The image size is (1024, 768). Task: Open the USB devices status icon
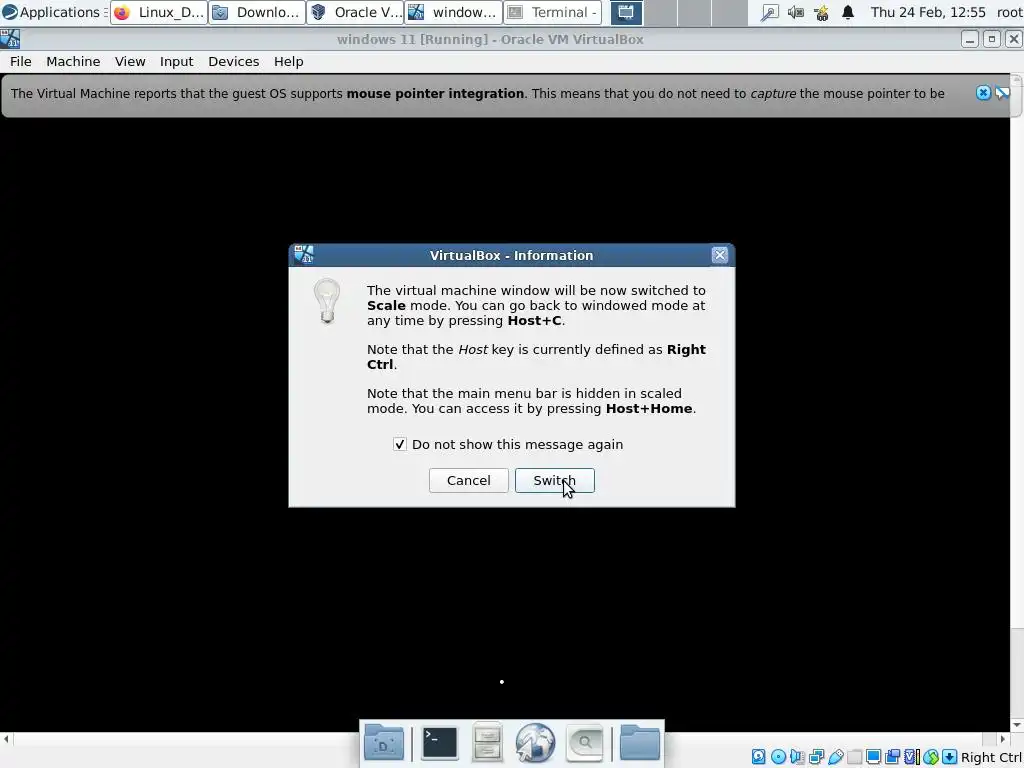coord(836,757)
